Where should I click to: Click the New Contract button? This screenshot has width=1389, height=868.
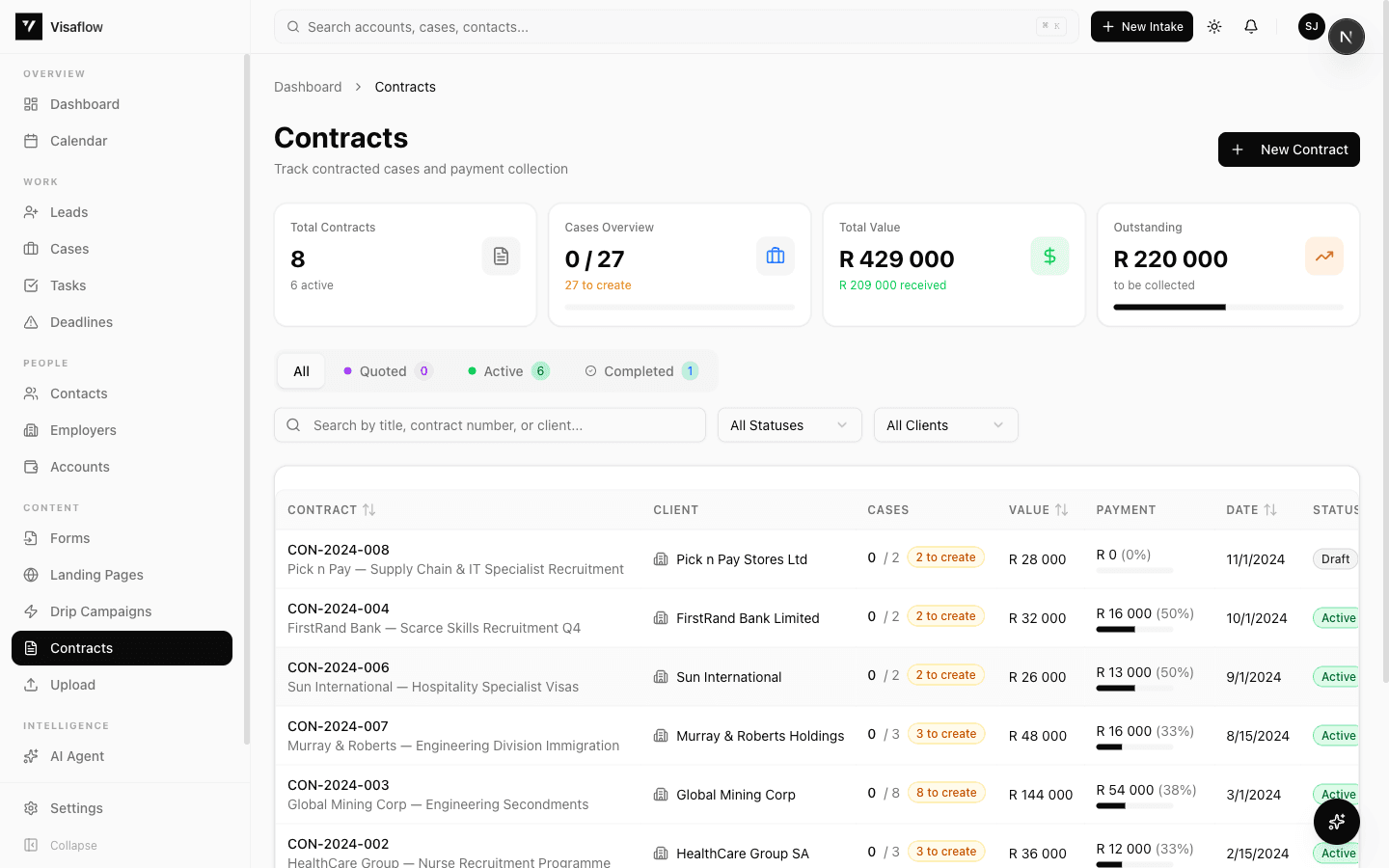1289,149
